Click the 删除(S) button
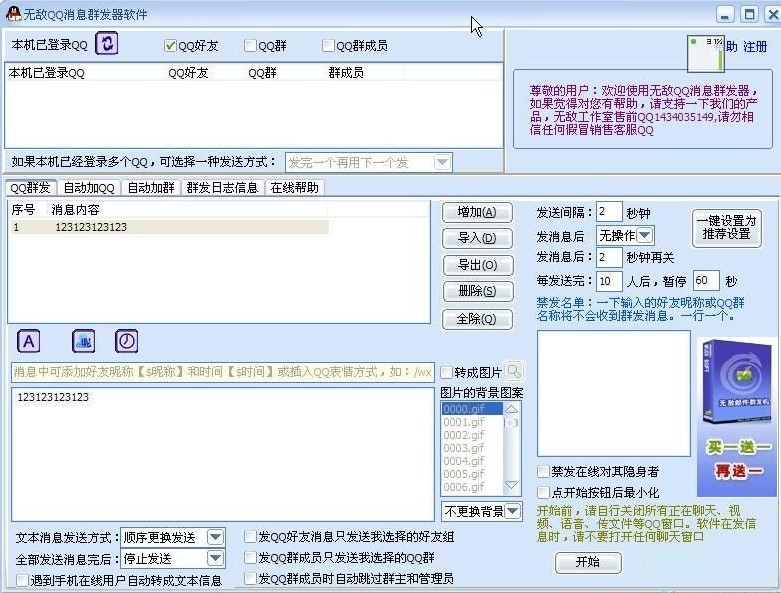 477,291
